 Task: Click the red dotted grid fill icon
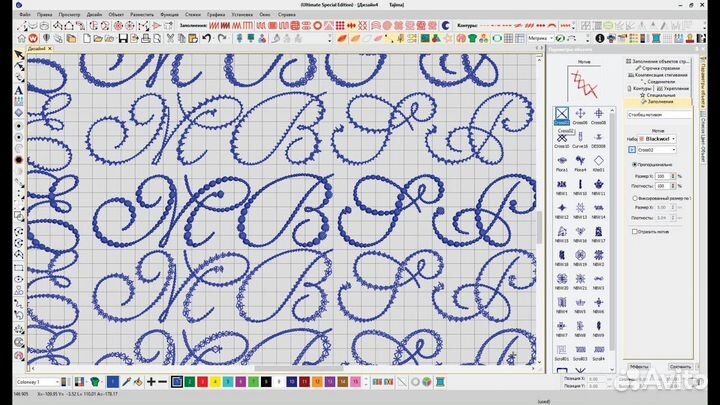click(x=340, y=26)
